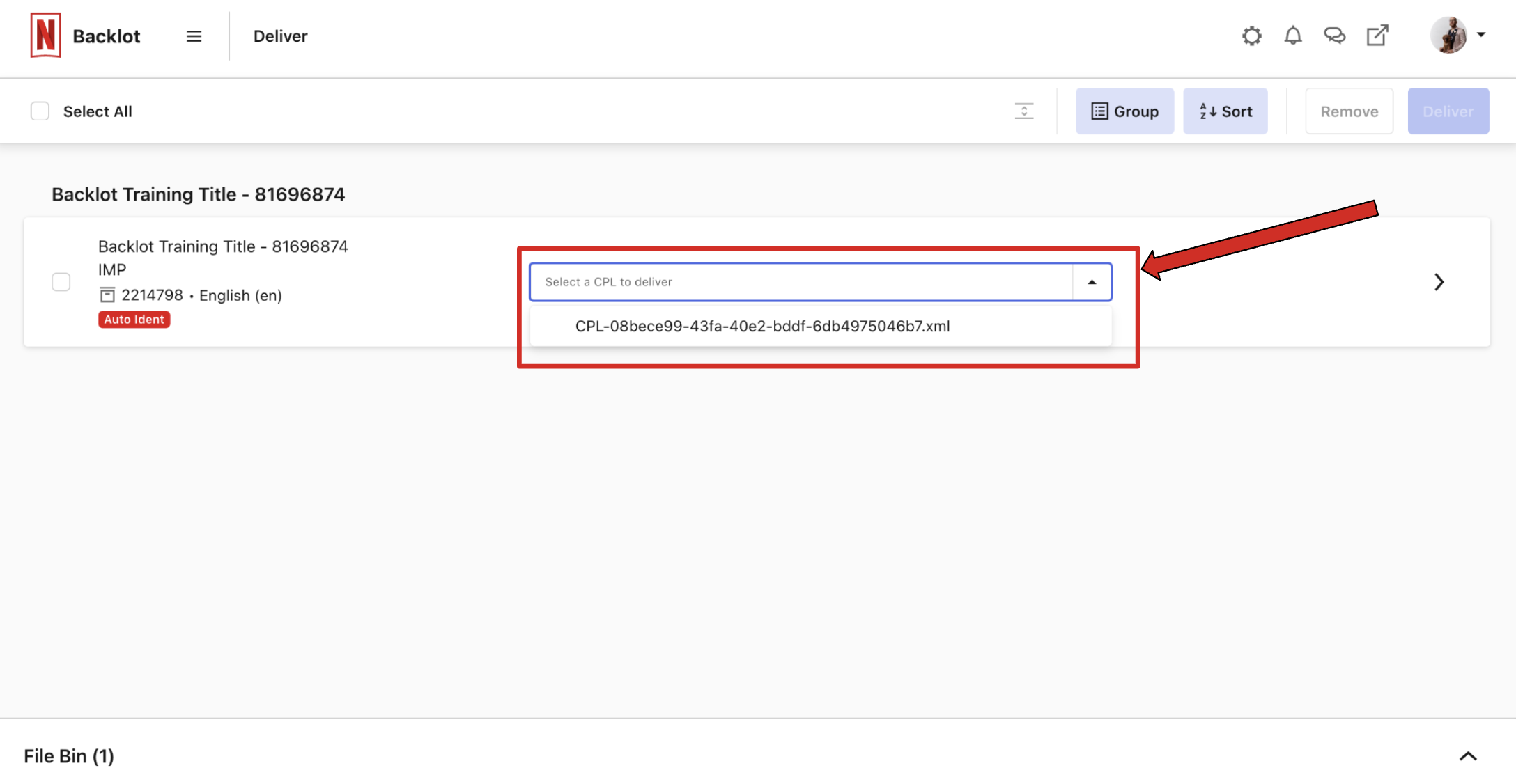The image size is (1516, 784).
Task: Click the 2214798 English (en) text
Action: [x=201, y=295]
